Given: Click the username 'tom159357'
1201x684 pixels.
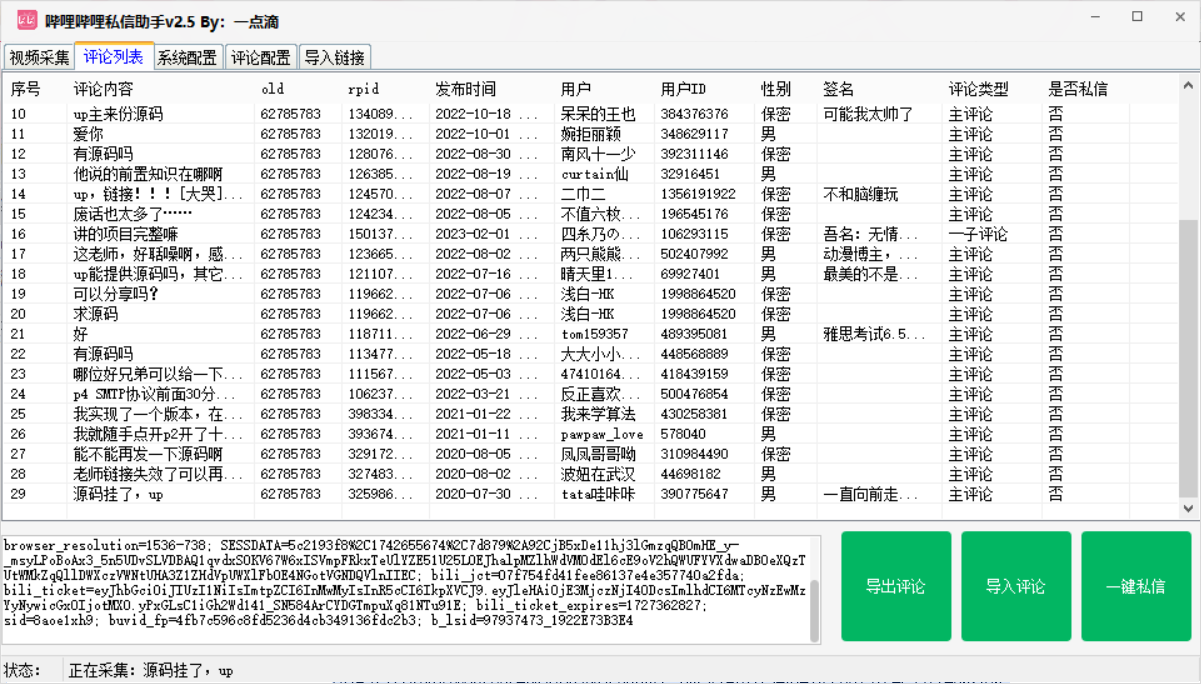Looking at the screenshot, I should tap(595, 334).
